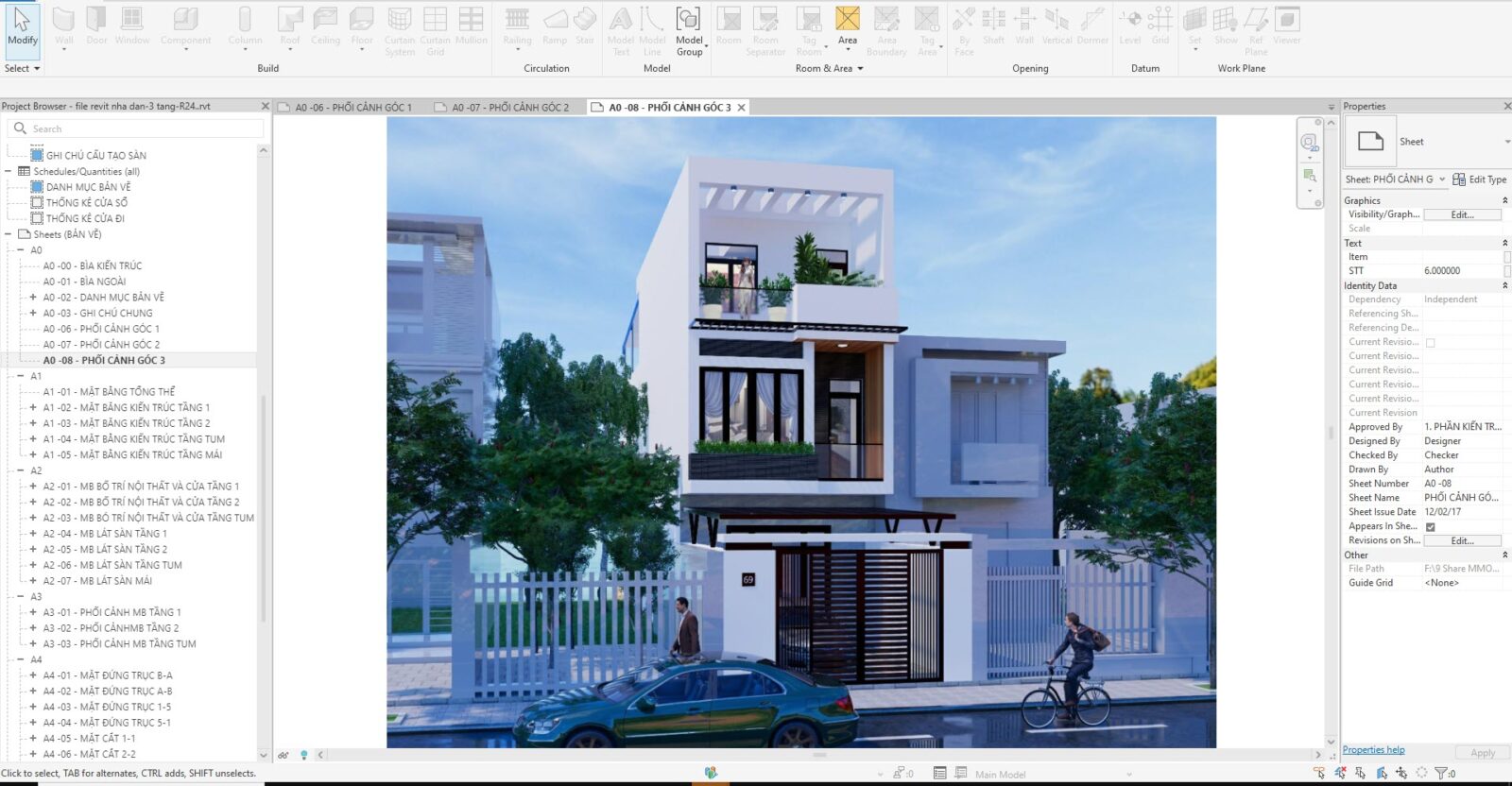Click the view's horizontal scrollbar
The width and height of the screenshot is (1512, 786).
click(x=819, y=755)
